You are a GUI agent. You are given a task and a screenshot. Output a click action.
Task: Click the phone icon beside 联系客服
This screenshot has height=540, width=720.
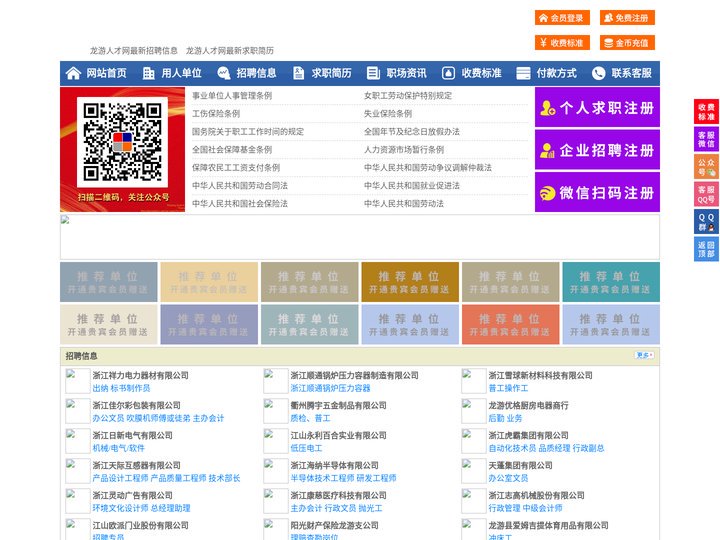(x=598, y=73)
